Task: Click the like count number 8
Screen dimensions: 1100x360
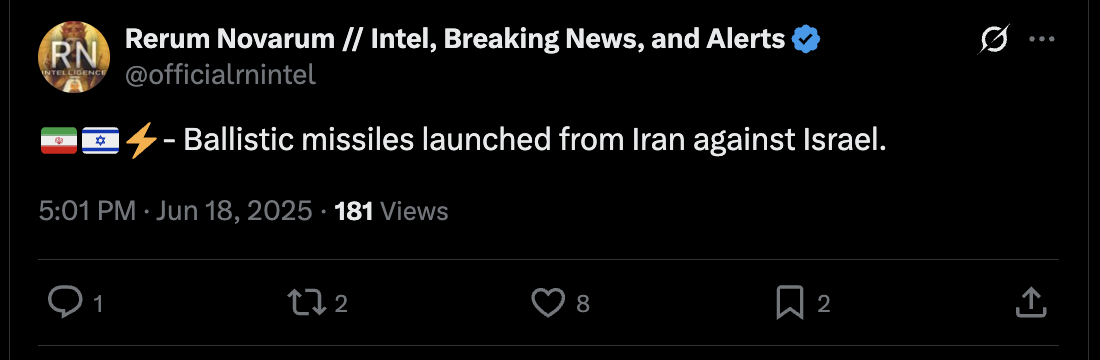Action: [582, 304]
